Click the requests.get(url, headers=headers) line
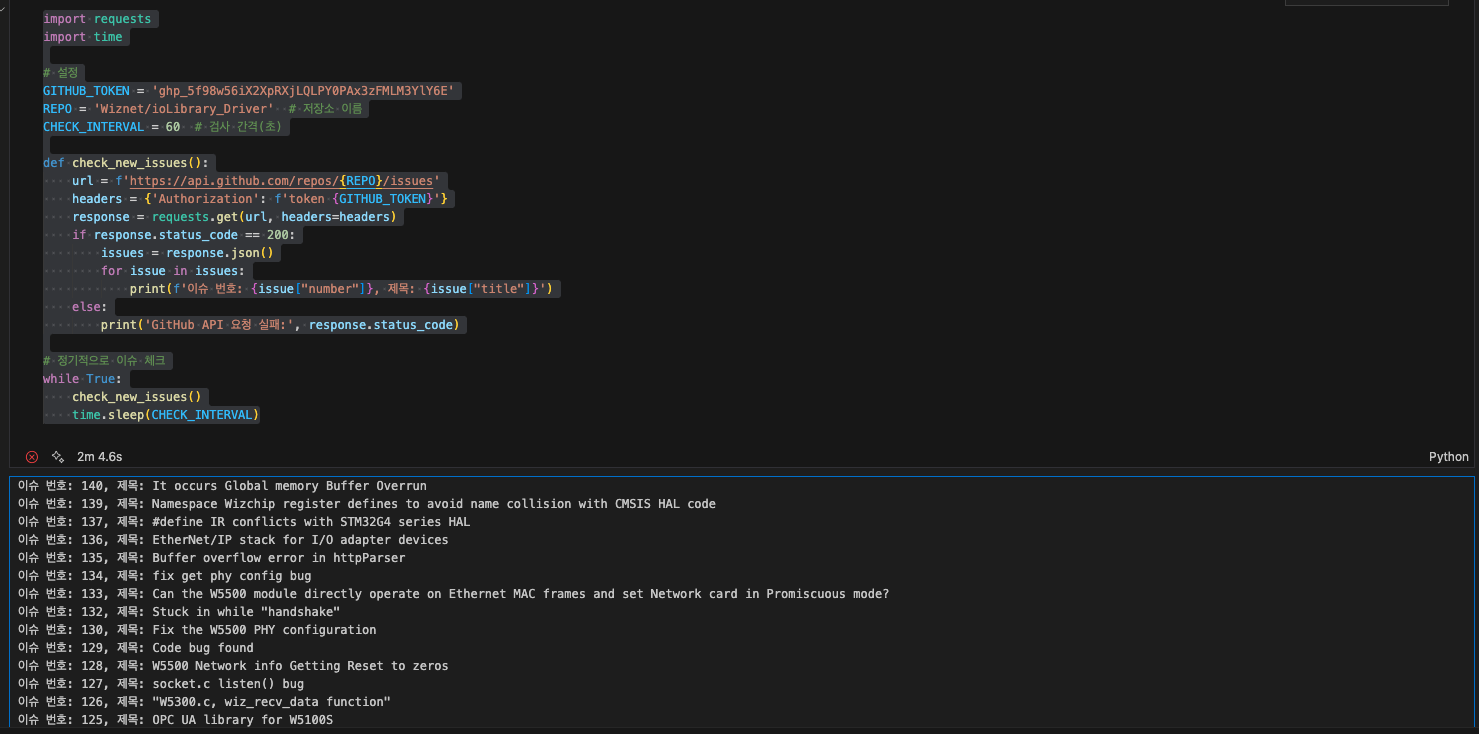The image size is (1479, 734). (234, 217)
